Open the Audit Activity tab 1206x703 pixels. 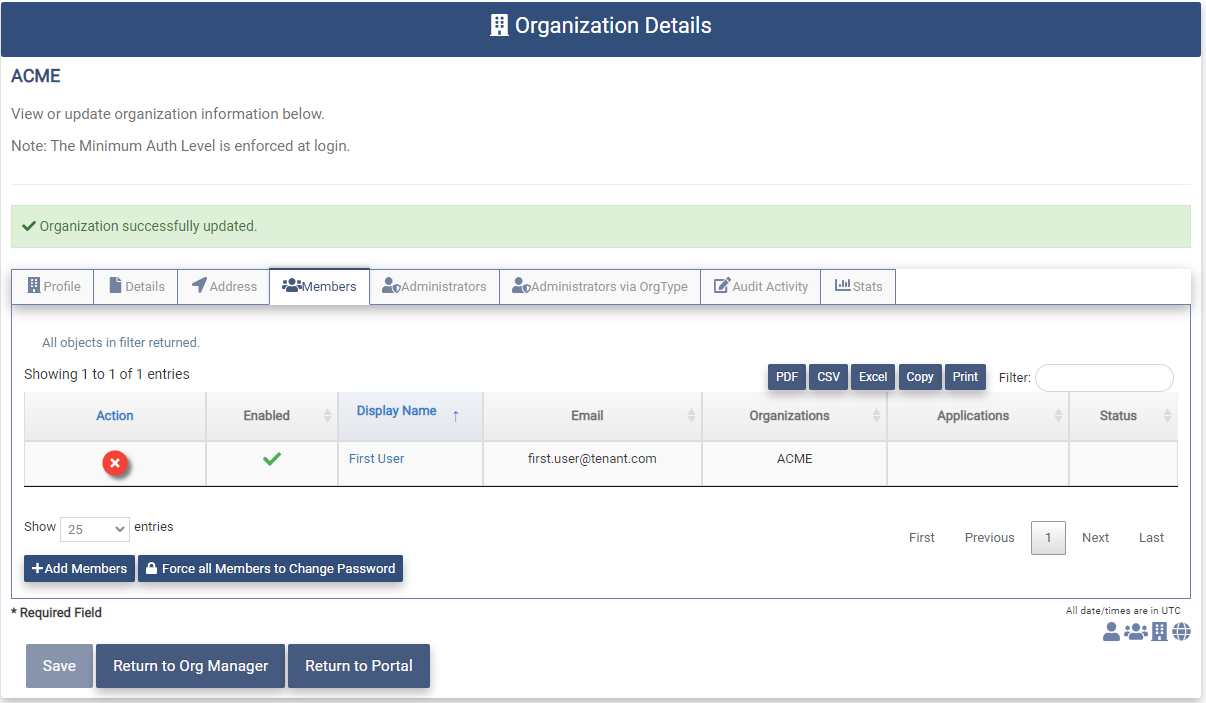pos(761,286)
